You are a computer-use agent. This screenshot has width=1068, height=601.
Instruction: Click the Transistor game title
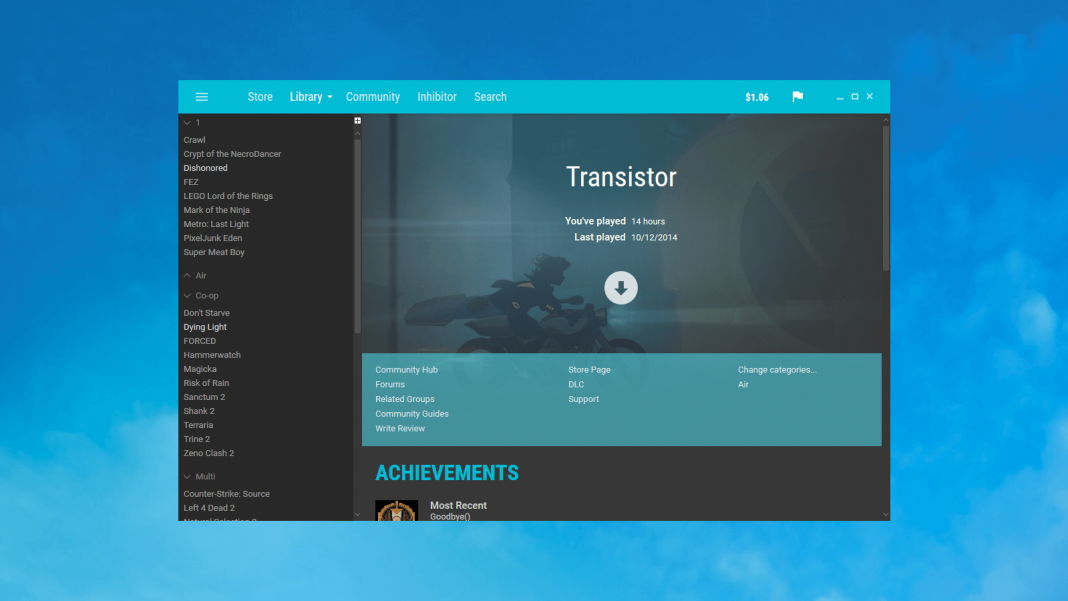[x=621, y=177]
